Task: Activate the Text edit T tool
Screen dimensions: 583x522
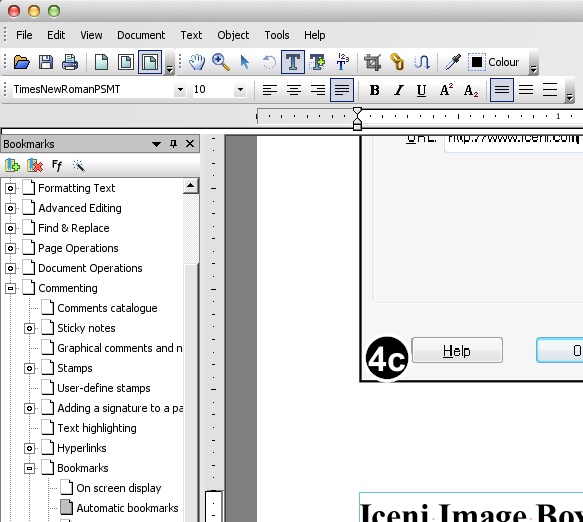Action: (x=293, y=62)
